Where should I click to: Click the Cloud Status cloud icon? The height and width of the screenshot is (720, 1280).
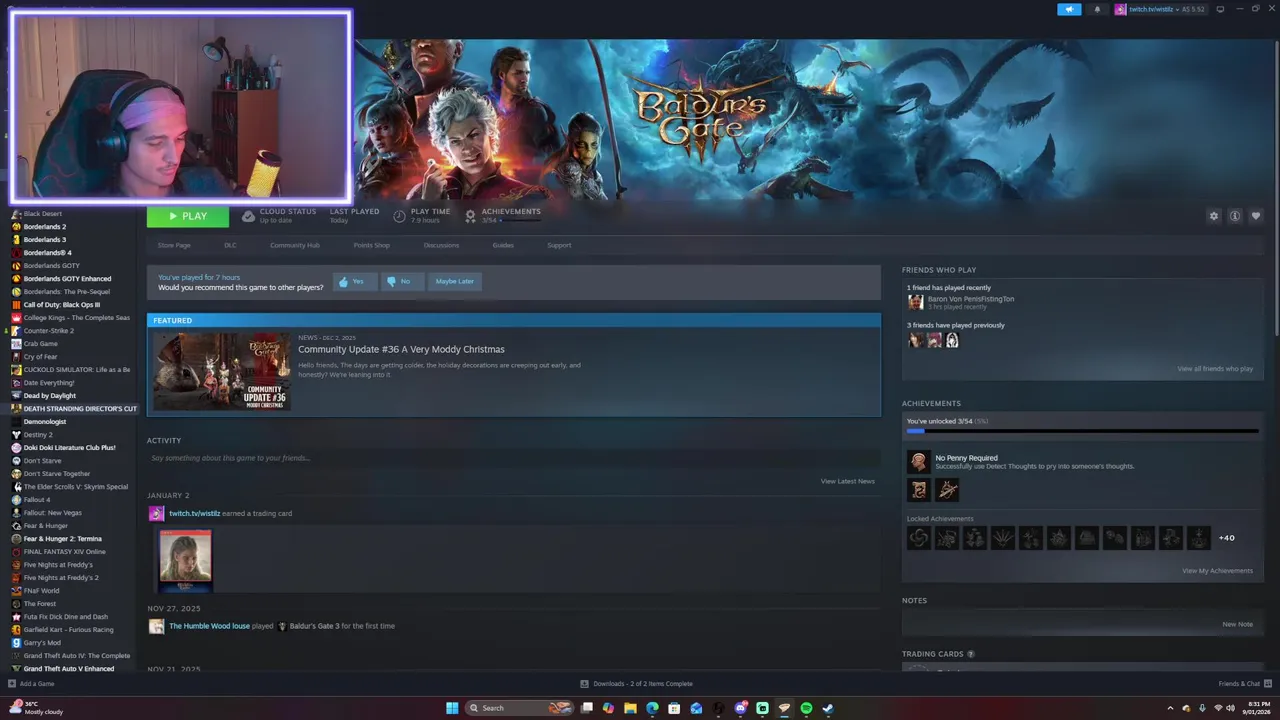click(x=249, y=216)
